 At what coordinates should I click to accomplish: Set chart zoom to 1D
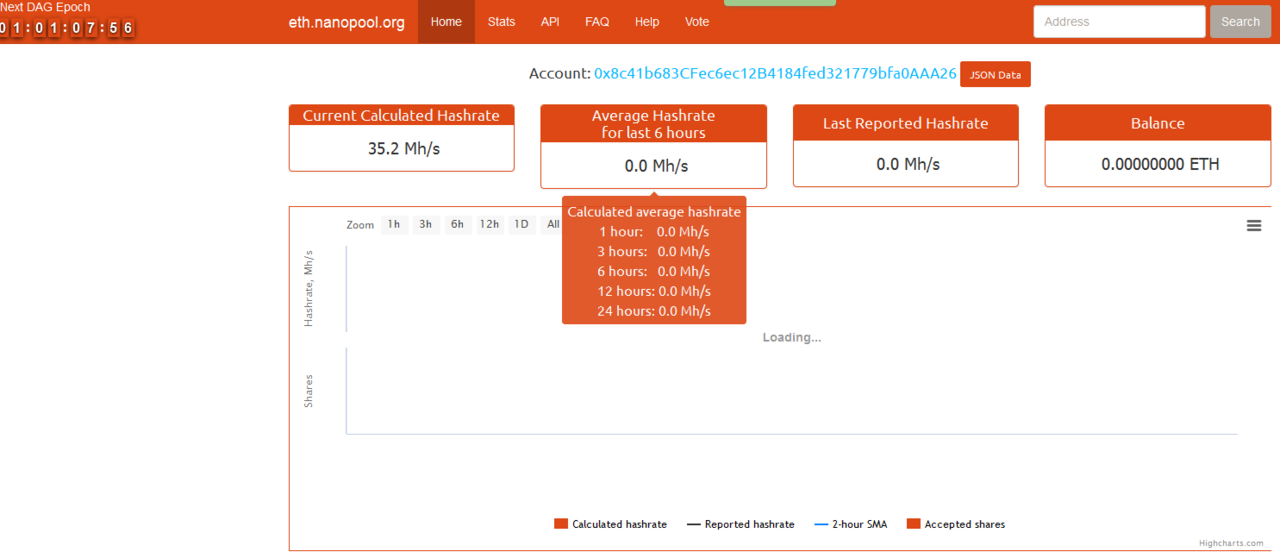pyautogui.click(x=521, y=225)
